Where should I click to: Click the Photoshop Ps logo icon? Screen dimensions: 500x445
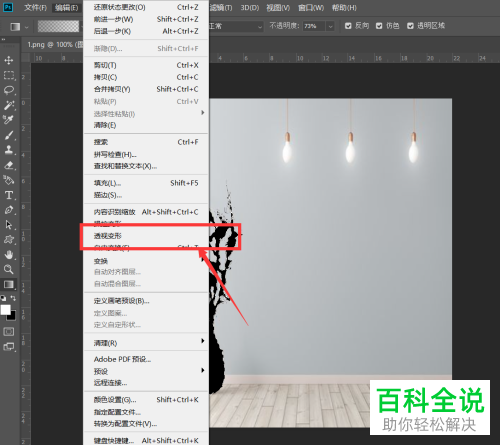pos(8,7)
